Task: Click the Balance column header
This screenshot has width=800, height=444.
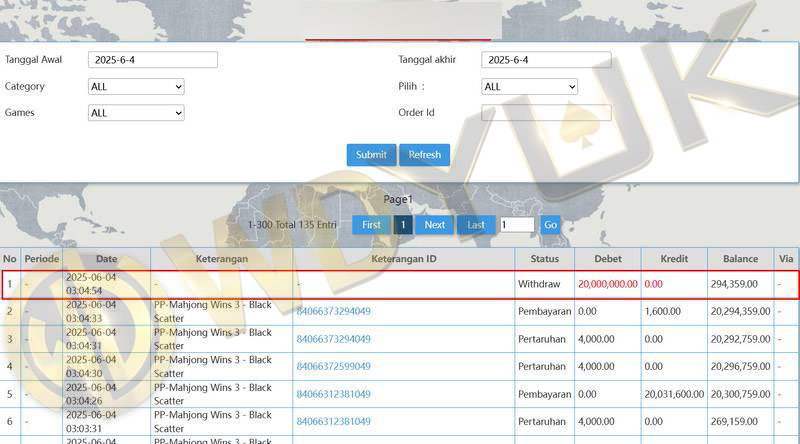Action: pyautogui.click(x=740, y=259)
